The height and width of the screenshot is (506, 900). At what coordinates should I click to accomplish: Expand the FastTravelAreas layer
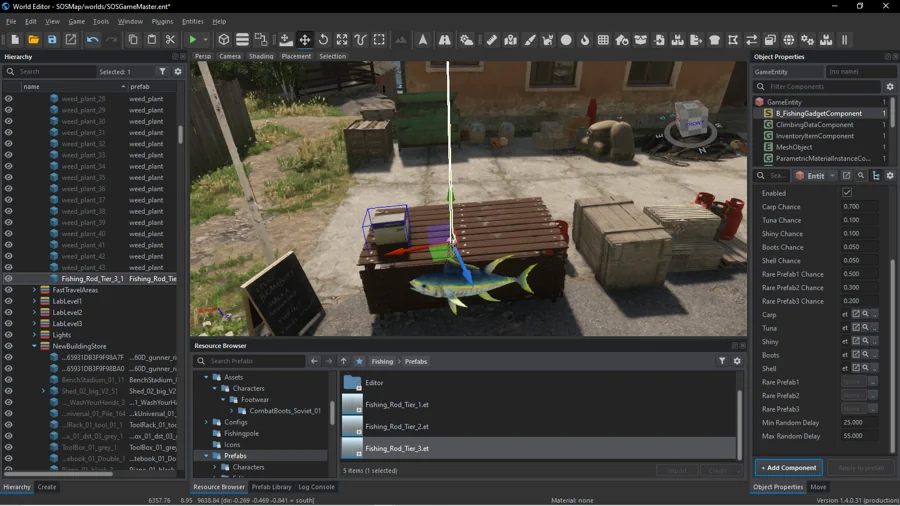[x=34, y=290]
